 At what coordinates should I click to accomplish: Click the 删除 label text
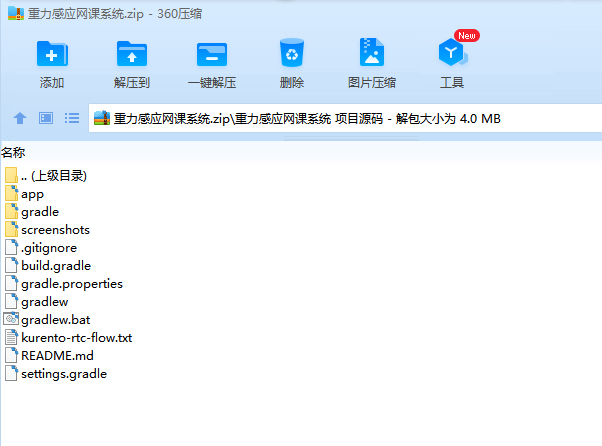click(x=292, y=83)
